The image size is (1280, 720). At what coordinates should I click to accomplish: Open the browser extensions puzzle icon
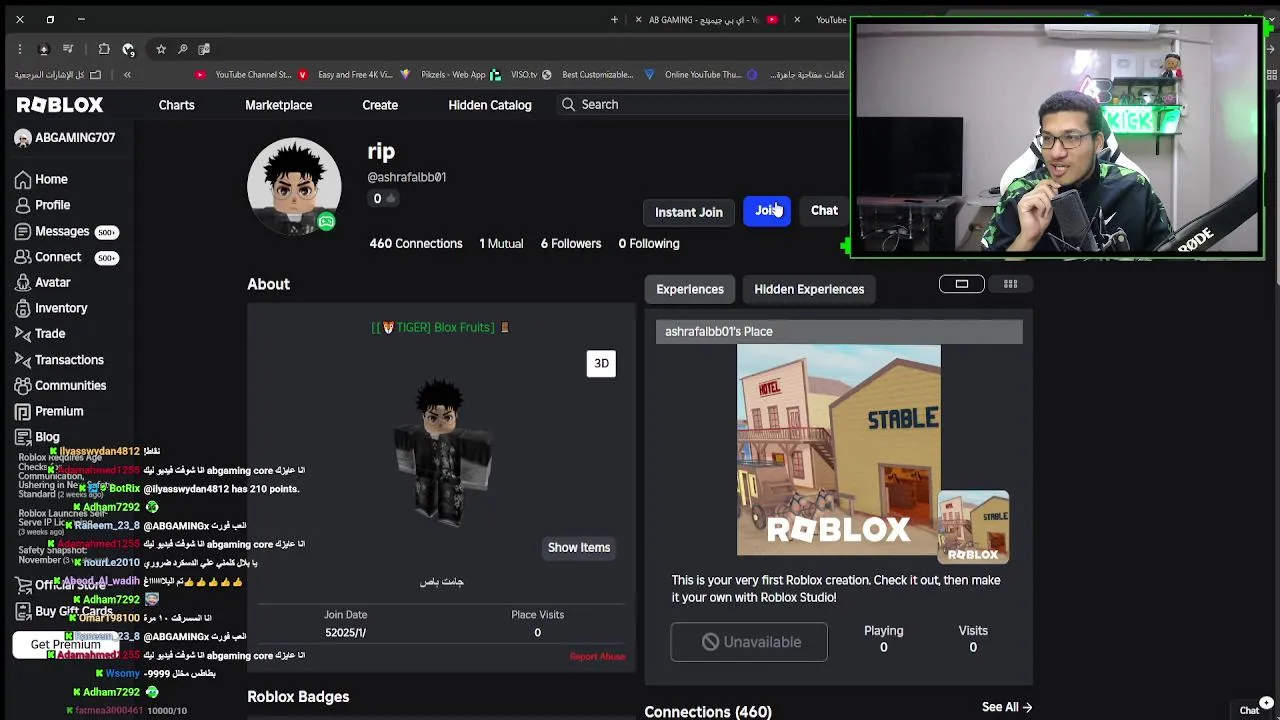point(104,49)
